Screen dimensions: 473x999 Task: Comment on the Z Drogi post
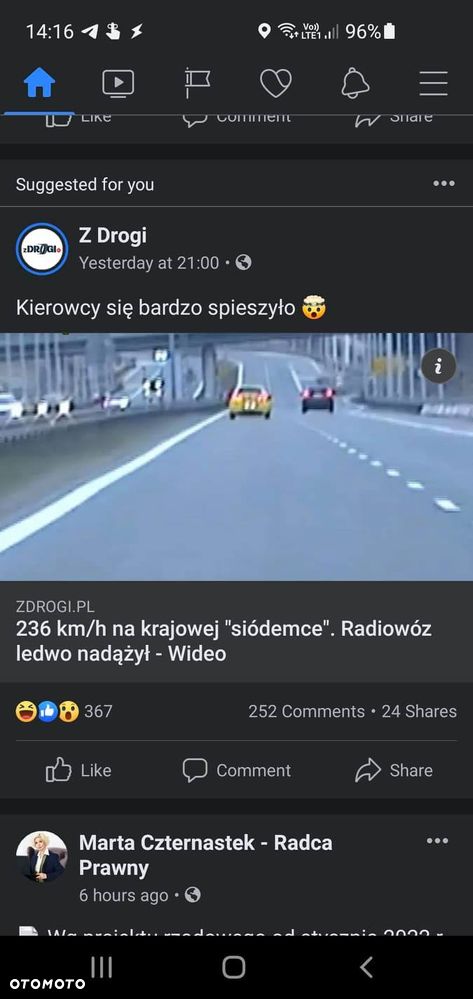236,770
